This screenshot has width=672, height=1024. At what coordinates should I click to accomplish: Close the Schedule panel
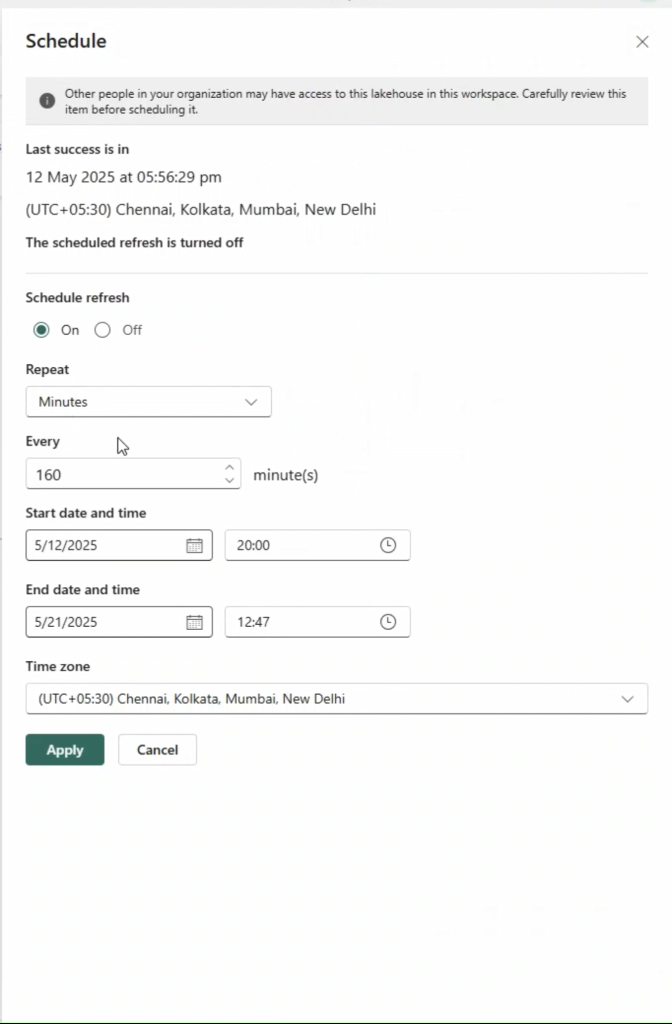pyautogui.click(x=642, y=42)
